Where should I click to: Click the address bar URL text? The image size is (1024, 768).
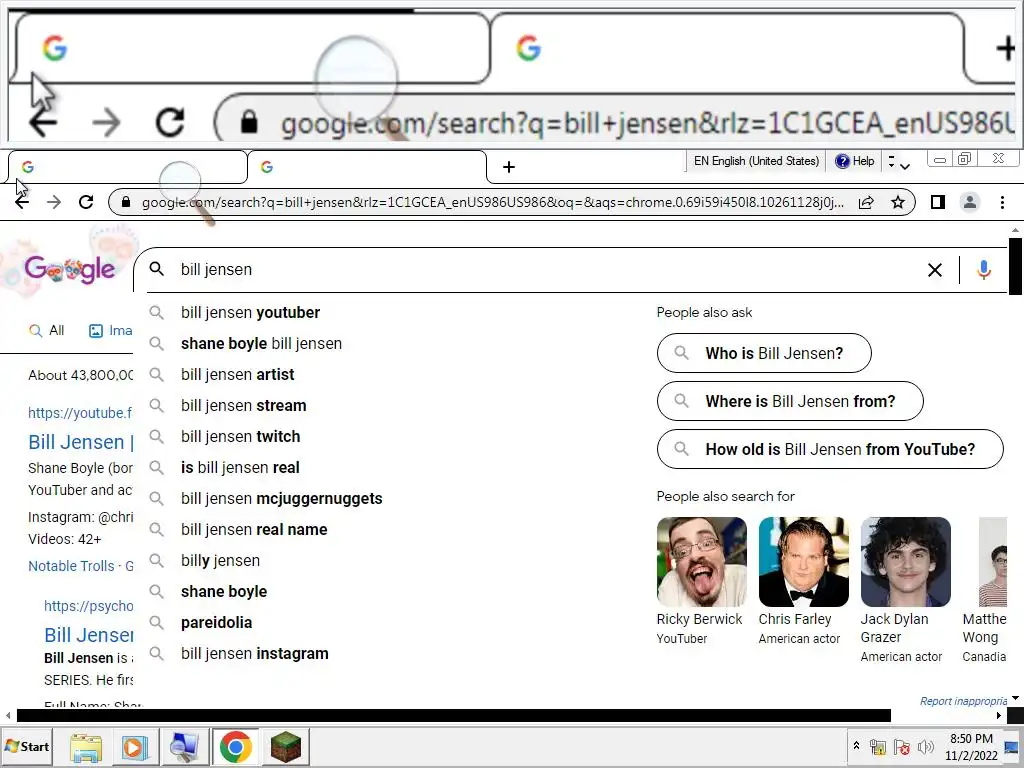tap(492, 202)
